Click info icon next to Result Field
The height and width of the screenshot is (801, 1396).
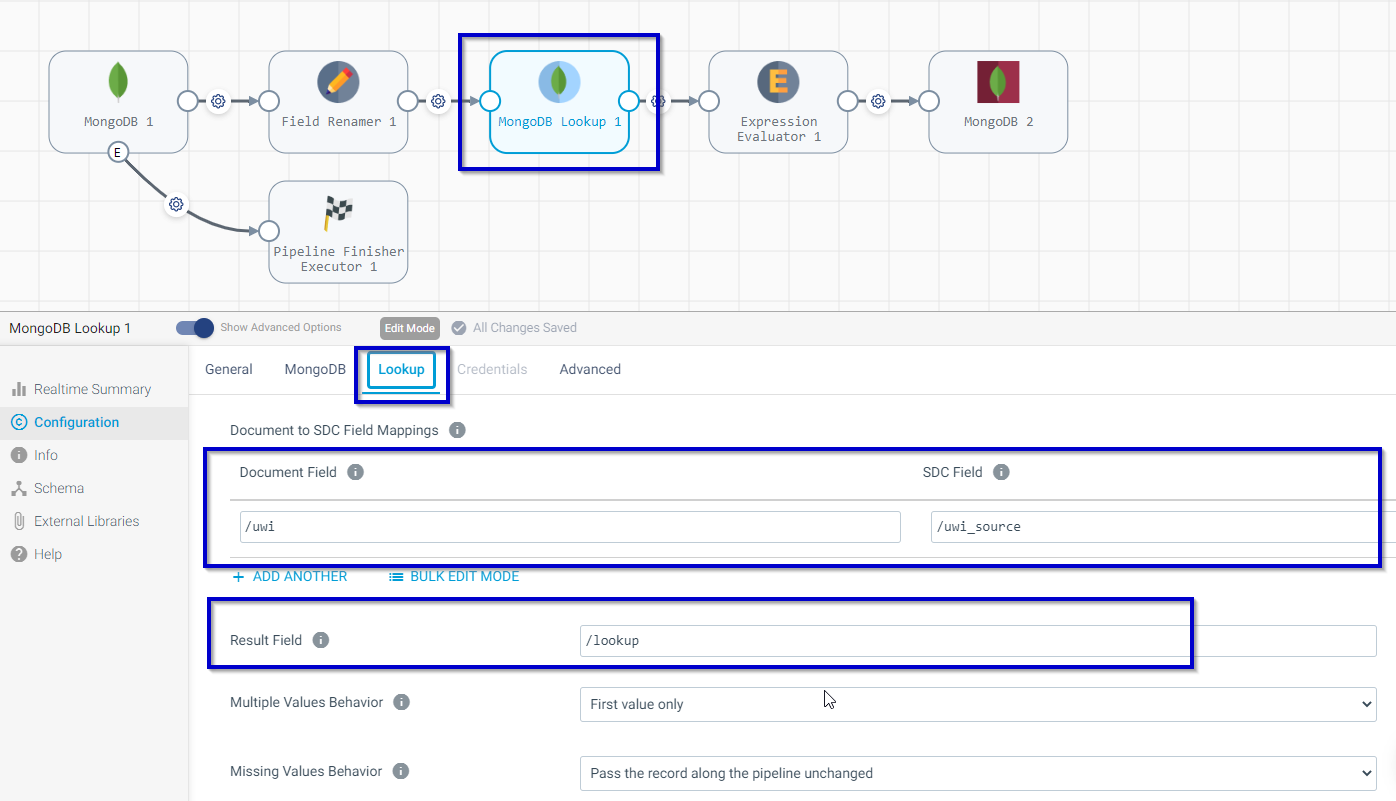pos(320,640)
